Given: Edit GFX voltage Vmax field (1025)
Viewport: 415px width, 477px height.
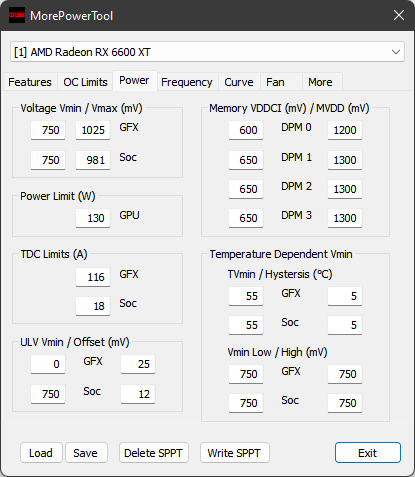Looking at the screenshot, I should pos(93,130).
